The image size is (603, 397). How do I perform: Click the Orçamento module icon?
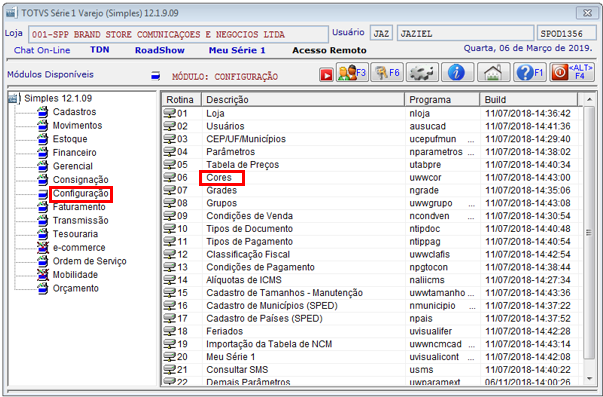pyautogui.click(x=43, y=288)
